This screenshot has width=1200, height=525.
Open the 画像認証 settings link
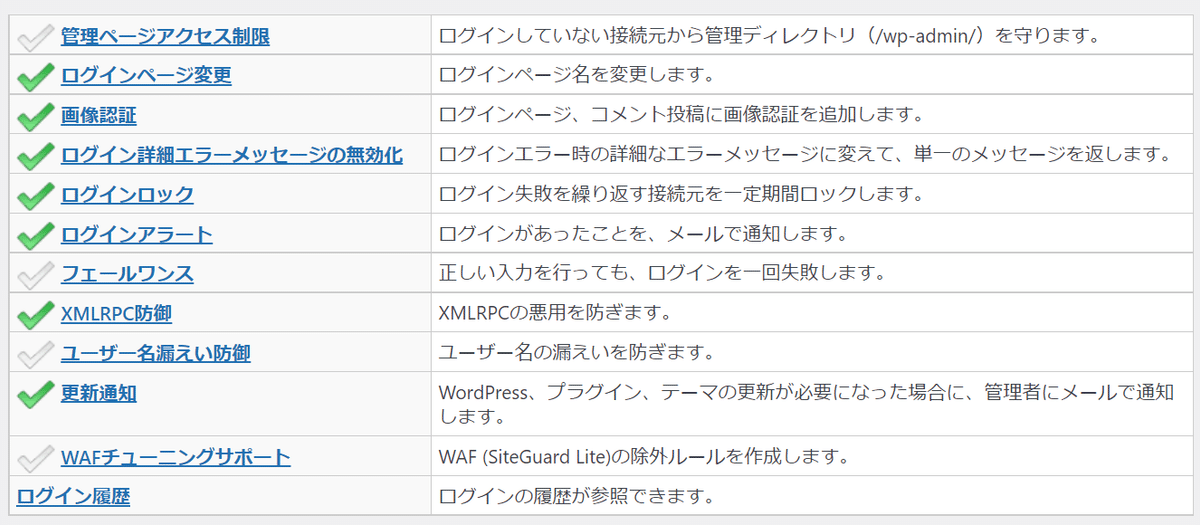pos(99,115)
